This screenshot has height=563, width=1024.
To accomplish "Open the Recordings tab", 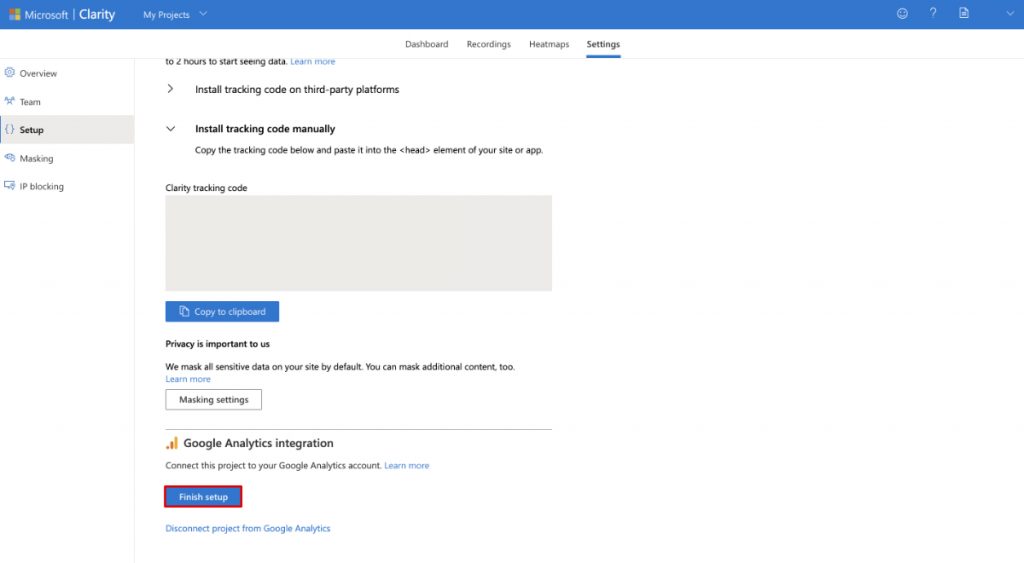I will point(488,44).
